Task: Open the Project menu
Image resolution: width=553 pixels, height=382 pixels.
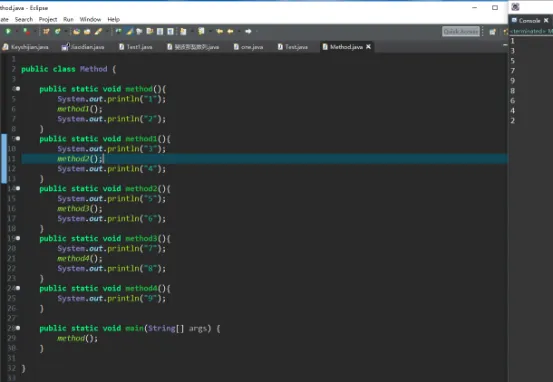Action: 48,19
